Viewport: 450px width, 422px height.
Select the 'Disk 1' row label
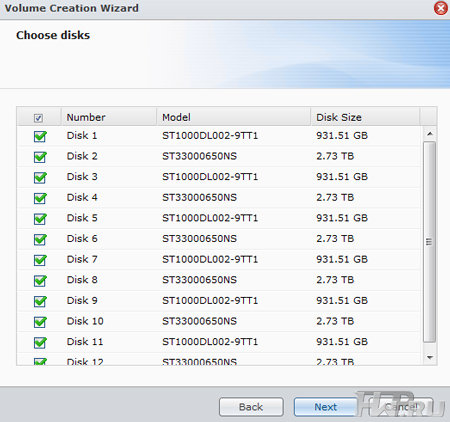(x=82, y=136)
